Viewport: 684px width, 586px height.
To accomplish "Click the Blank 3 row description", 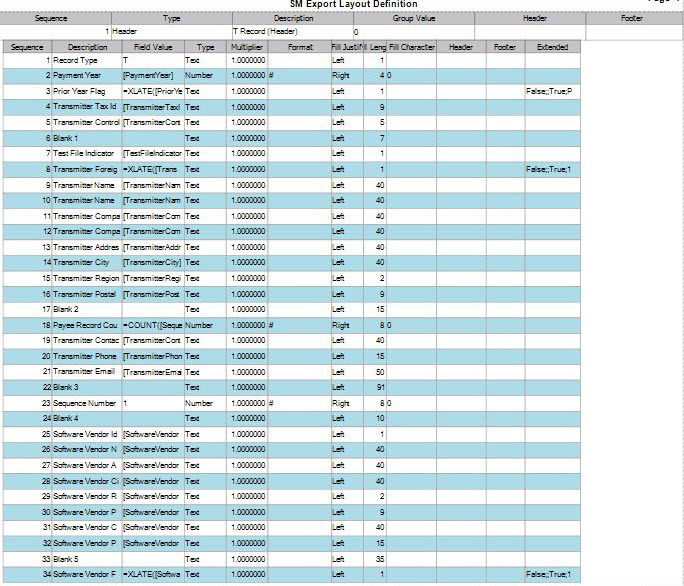I will 68,387.
